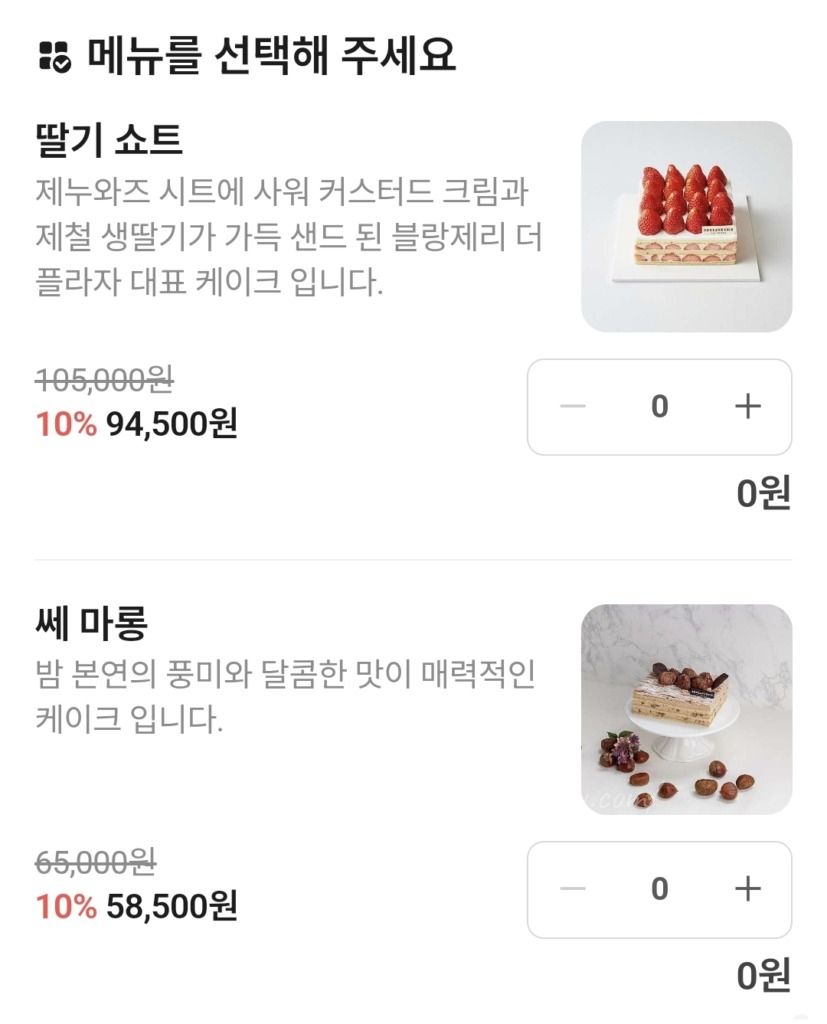The height and width of the screenshot is (1024, 827).
Task: Click the crossed-out 105,000원 original price
Action: click(105, 380)
